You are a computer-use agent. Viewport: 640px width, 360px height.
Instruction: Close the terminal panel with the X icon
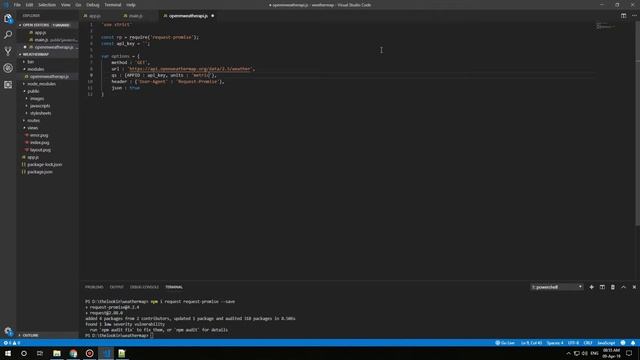(634, 287)
